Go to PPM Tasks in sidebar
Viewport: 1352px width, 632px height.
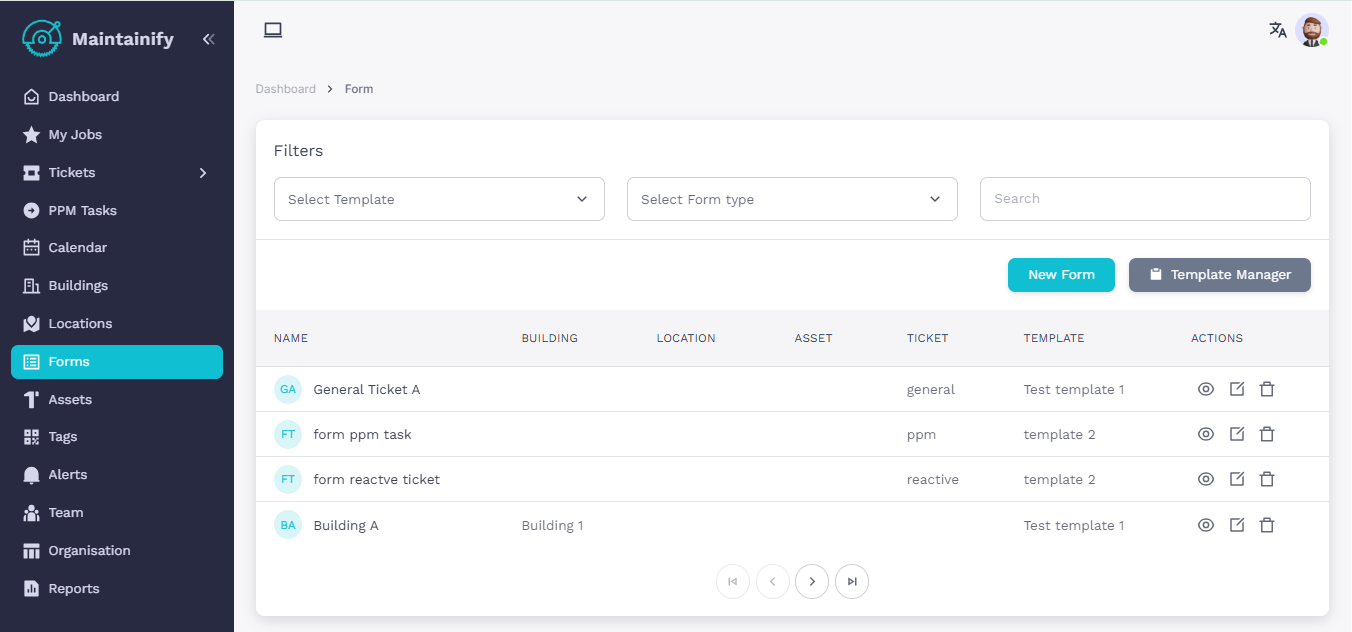tap(82, 211)
